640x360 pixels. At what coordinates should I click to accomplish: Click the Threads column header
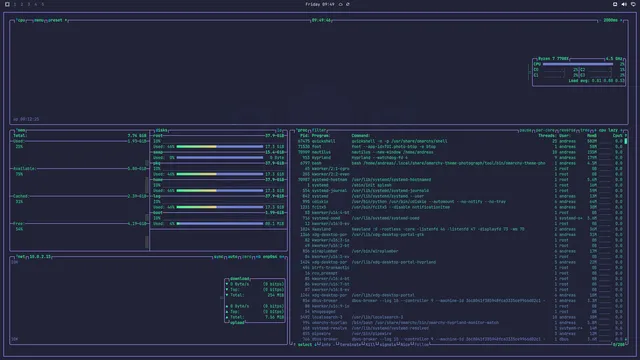click(547, 136)
